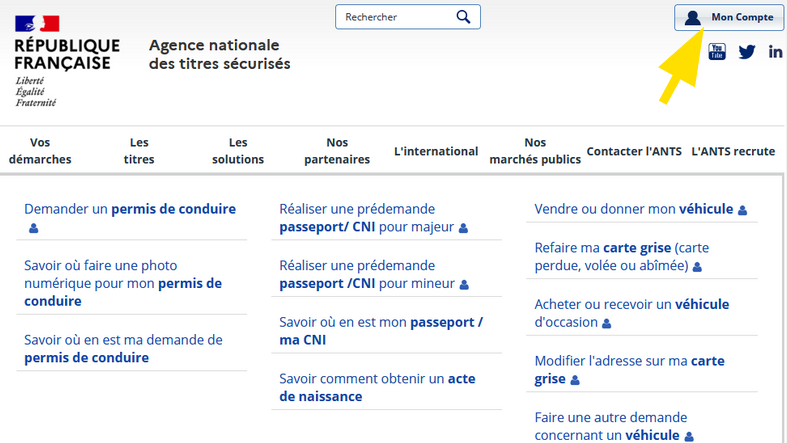
Task: Click Refaire ma carte grise link
Action: click(x=622, y=256)
